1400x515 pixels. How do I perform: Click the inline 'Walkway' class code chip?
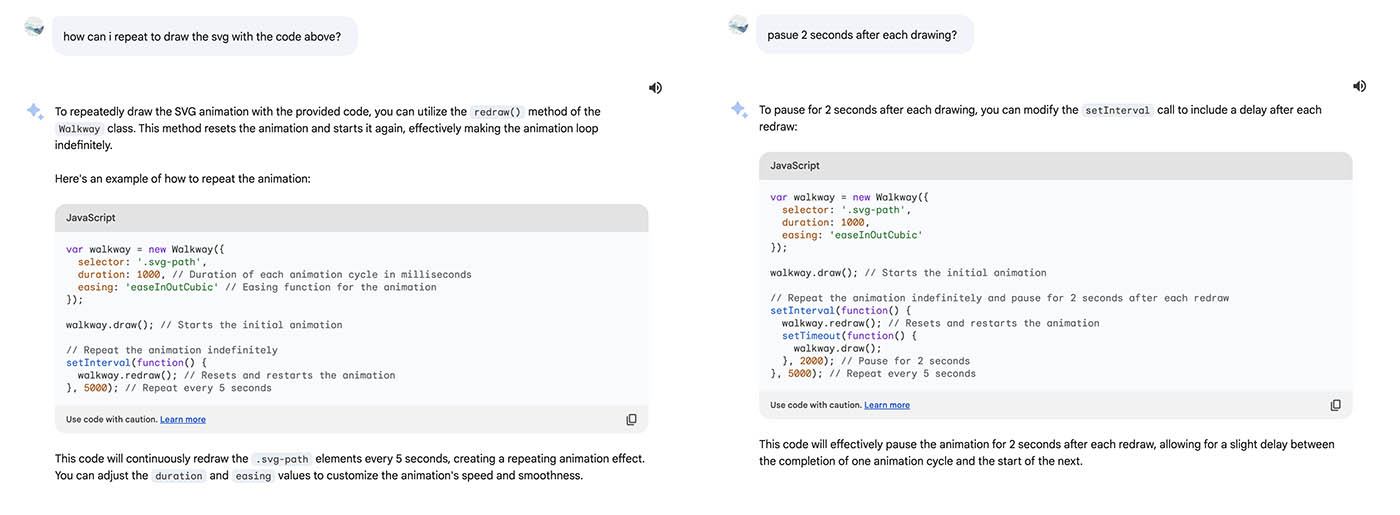click(79, 129)
